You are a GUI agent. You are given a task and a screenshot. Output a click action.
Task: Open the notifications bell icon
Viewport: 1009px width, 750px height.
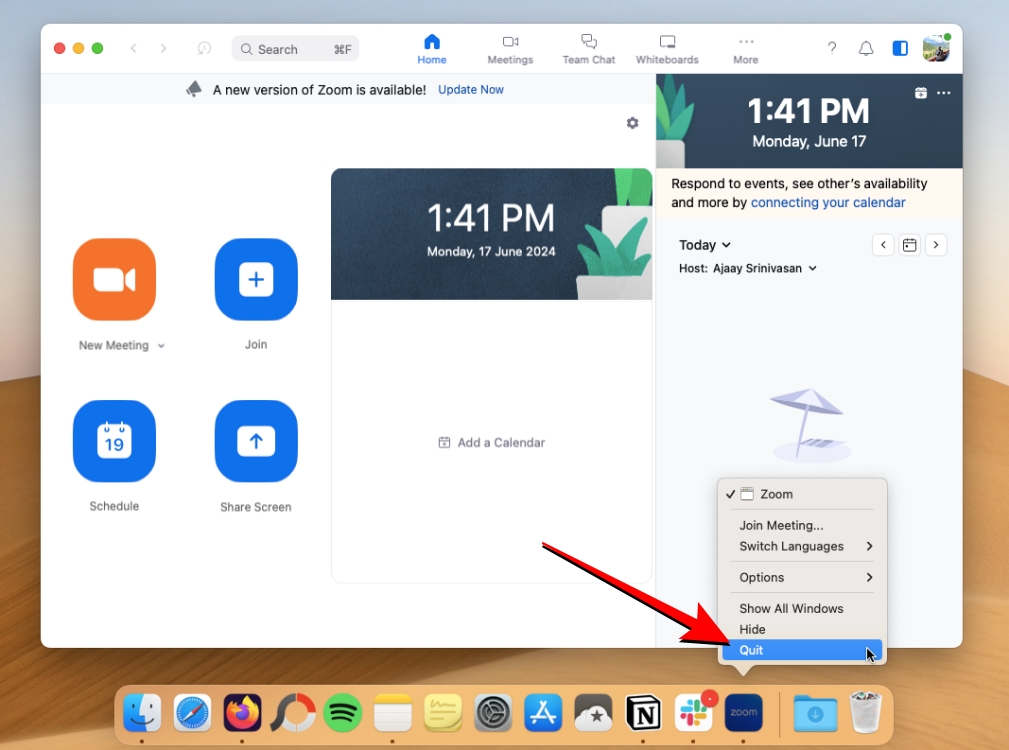coord(866,48)
